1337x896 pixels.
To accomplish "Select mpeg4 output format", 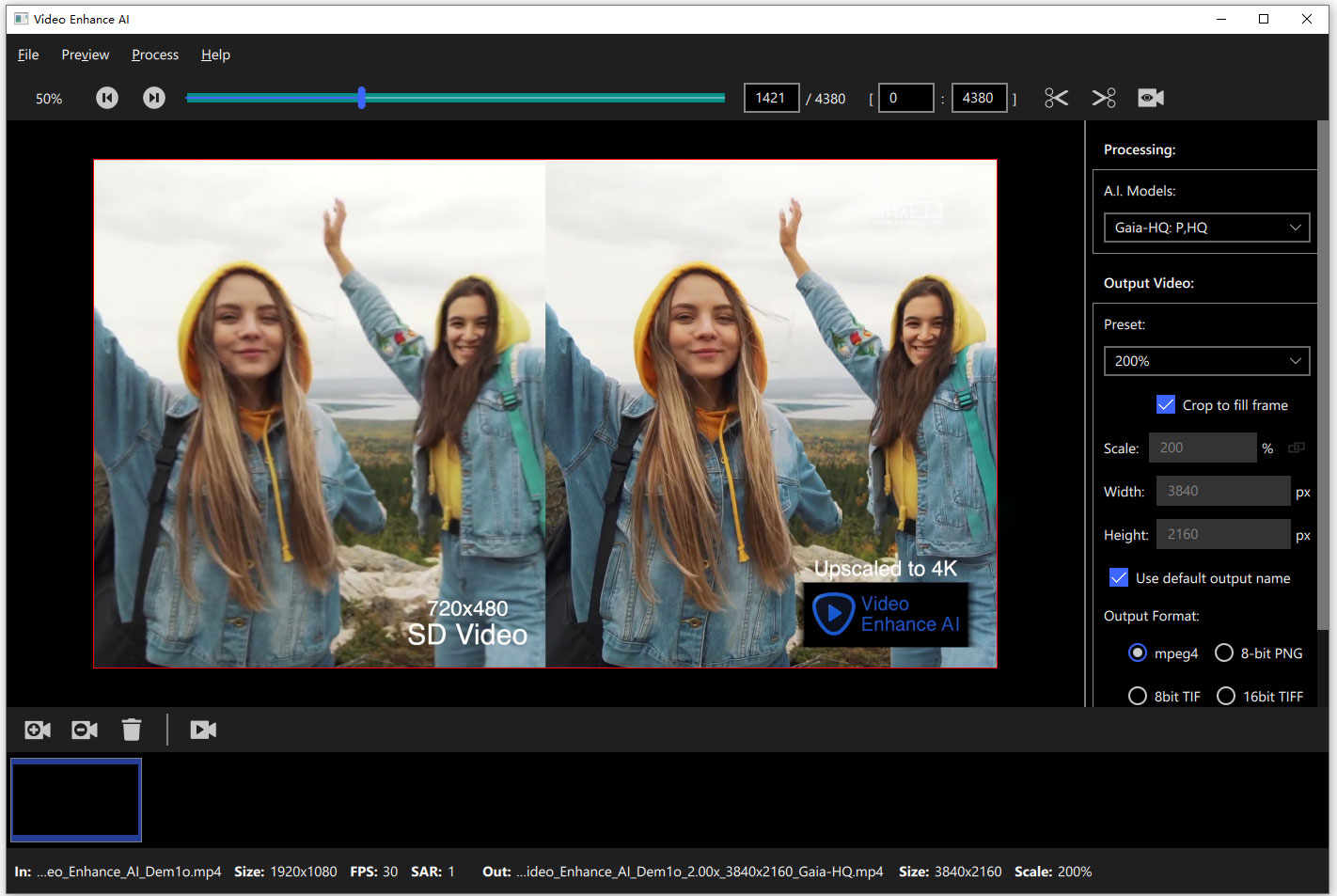I will point(1138,652).
